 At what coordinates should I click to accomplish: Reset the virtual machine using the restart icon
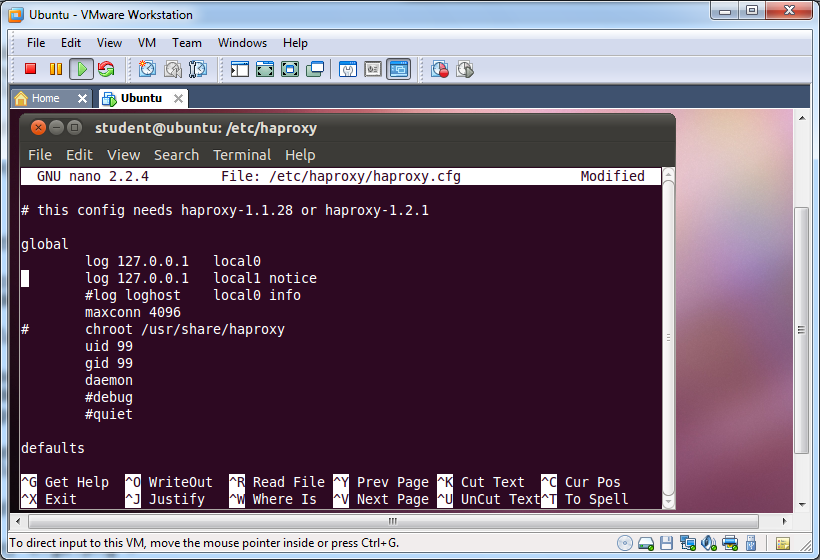(x=105, y=69)
